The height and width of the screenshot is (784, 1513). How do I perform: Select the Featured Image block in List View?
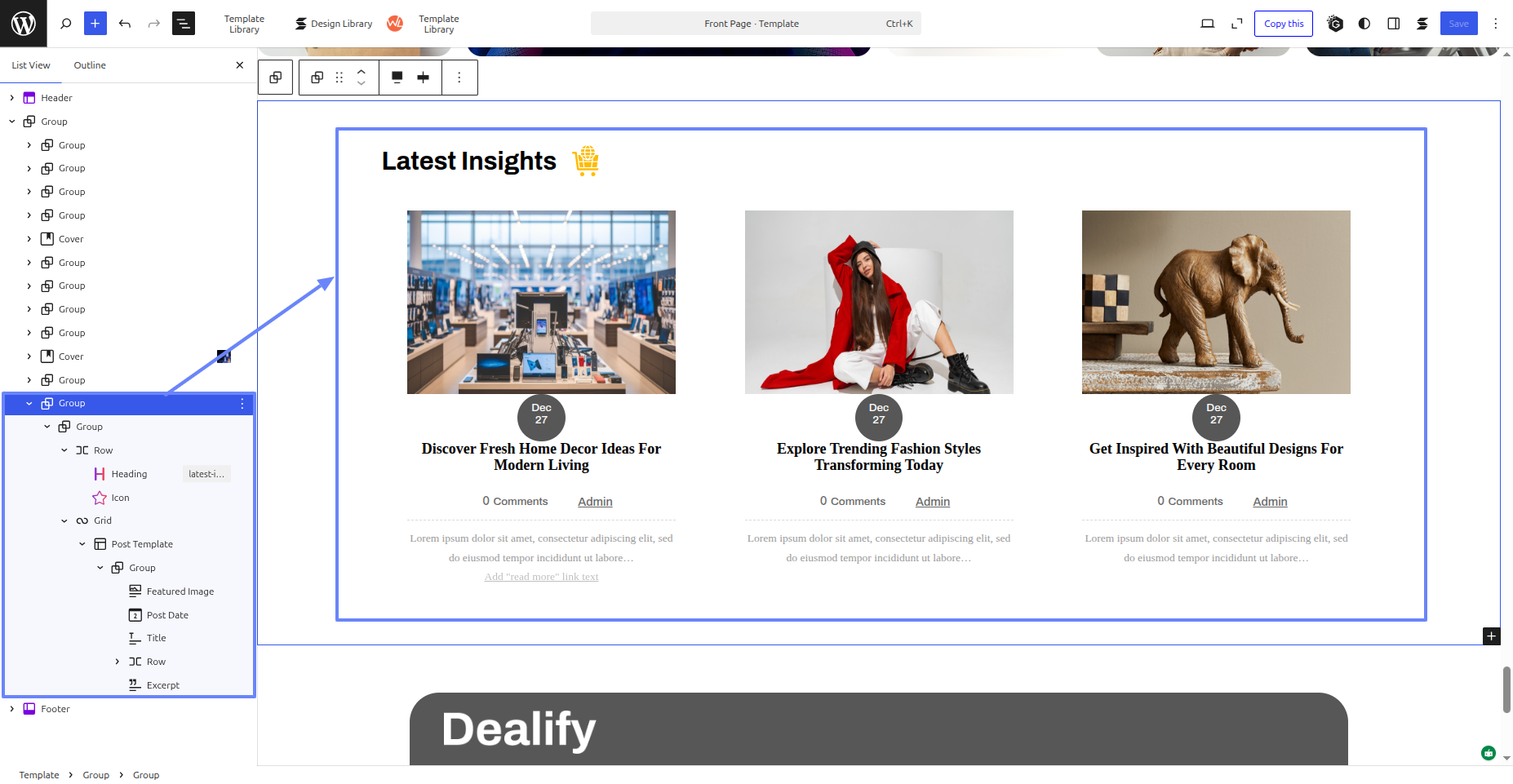(x=180, y=591)
